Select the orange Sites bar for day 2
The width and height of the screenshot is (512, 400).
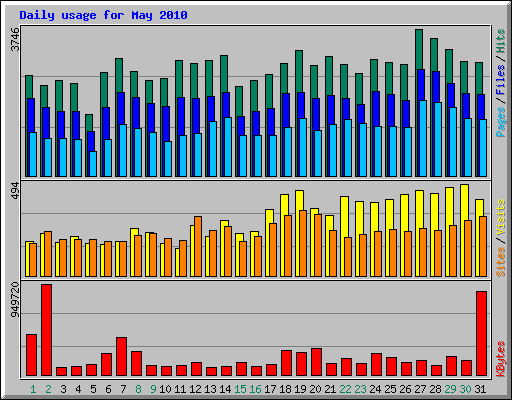coord(48,254)
